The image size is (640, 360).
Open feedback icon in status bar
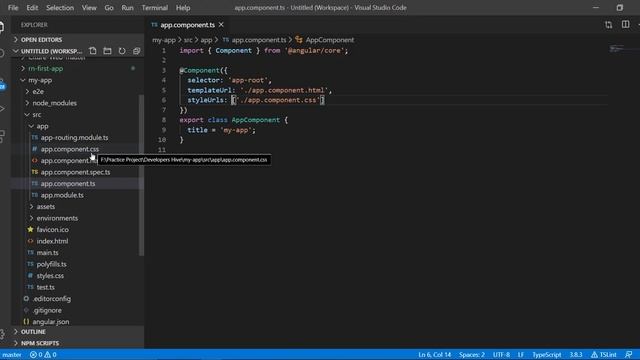(x=629, y=355)
